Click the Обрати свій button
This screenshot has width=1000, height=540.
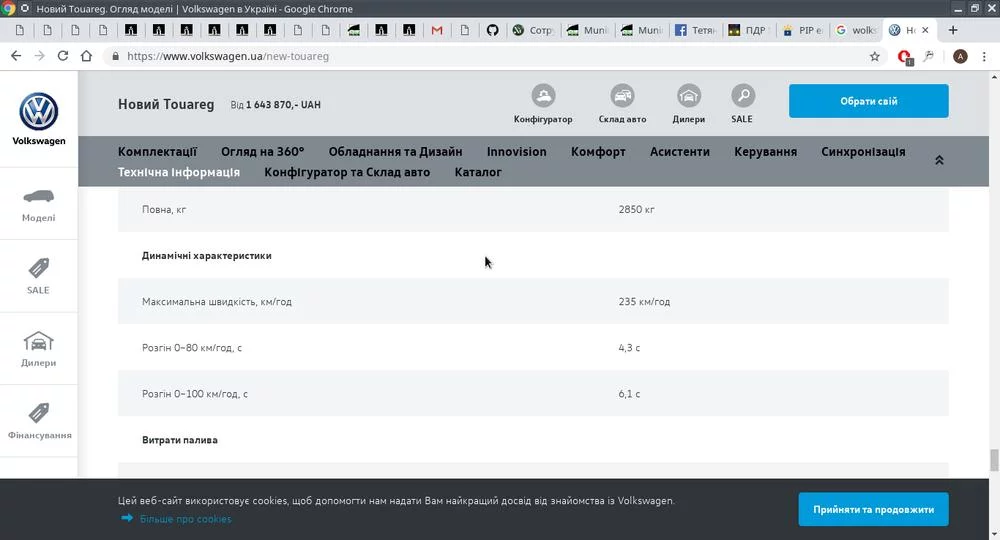[x=869, y=101]
